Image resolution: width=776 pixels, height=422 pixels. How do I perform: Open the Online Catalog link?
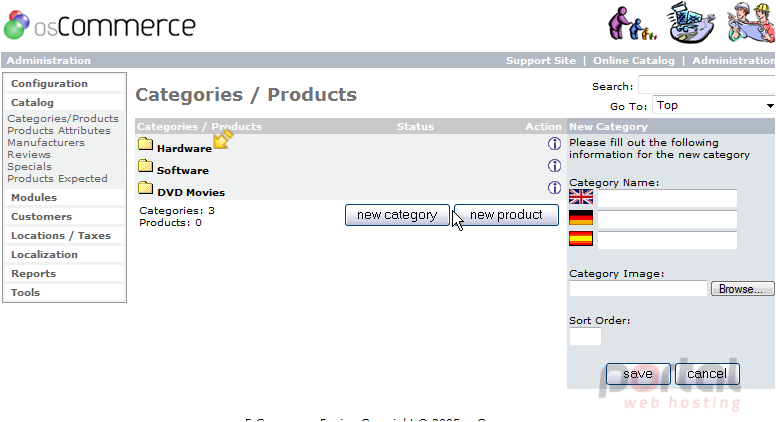pyautogui.click(x=634, y=60)
